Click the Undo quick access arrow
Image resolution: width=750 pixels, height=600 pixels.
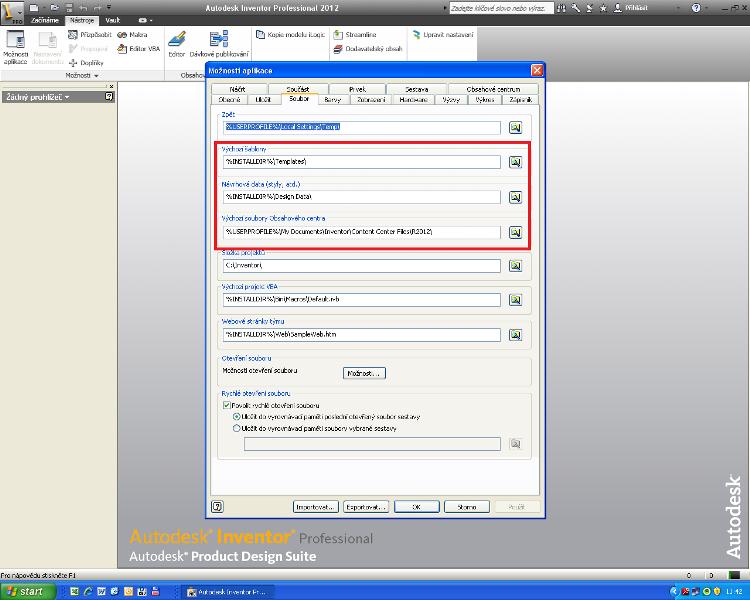click(83, 8)
